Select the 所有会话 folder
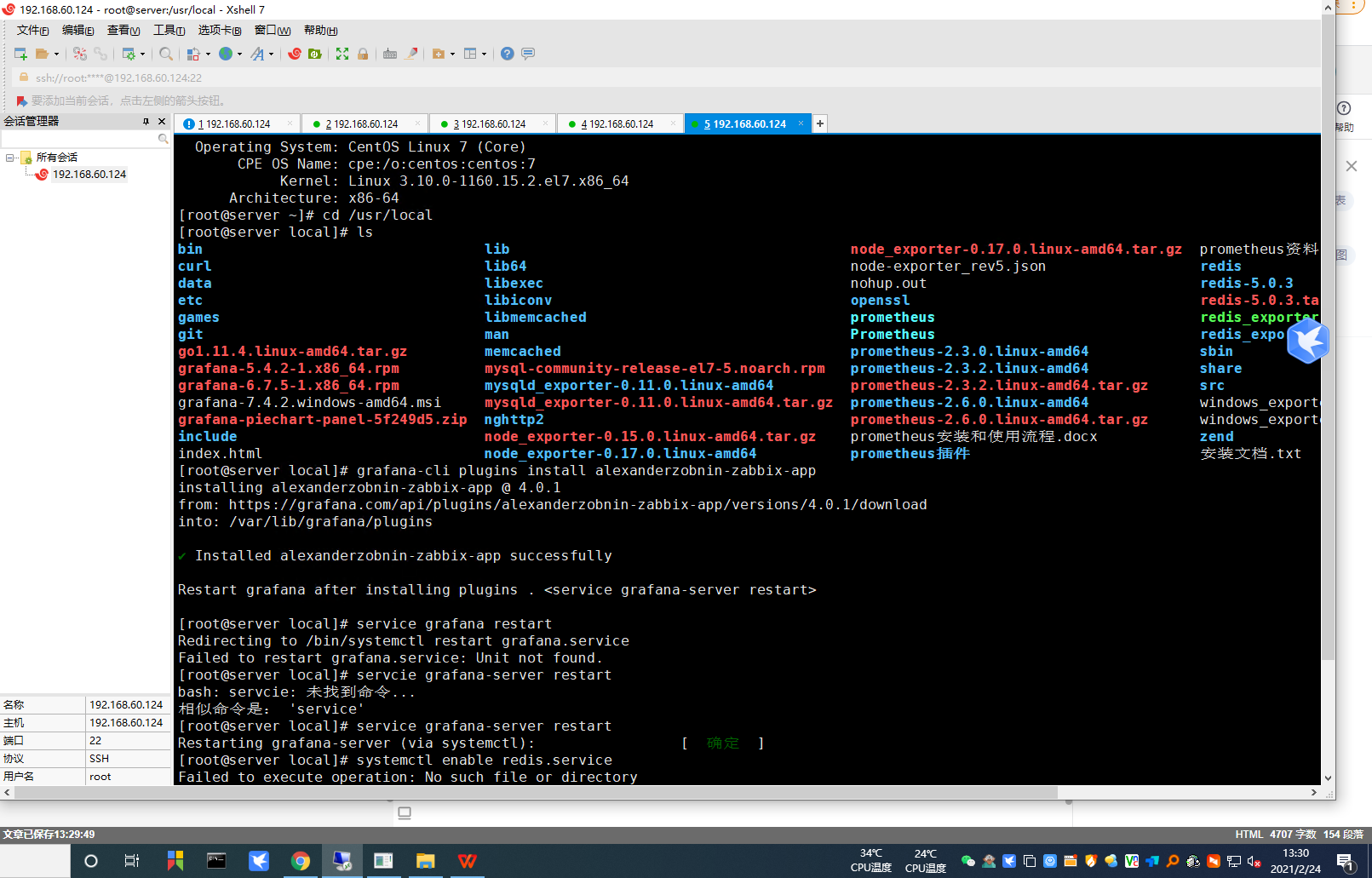The height and width of the screenshot is (878, 1372). pyautogui.click(x=56, y=158)
